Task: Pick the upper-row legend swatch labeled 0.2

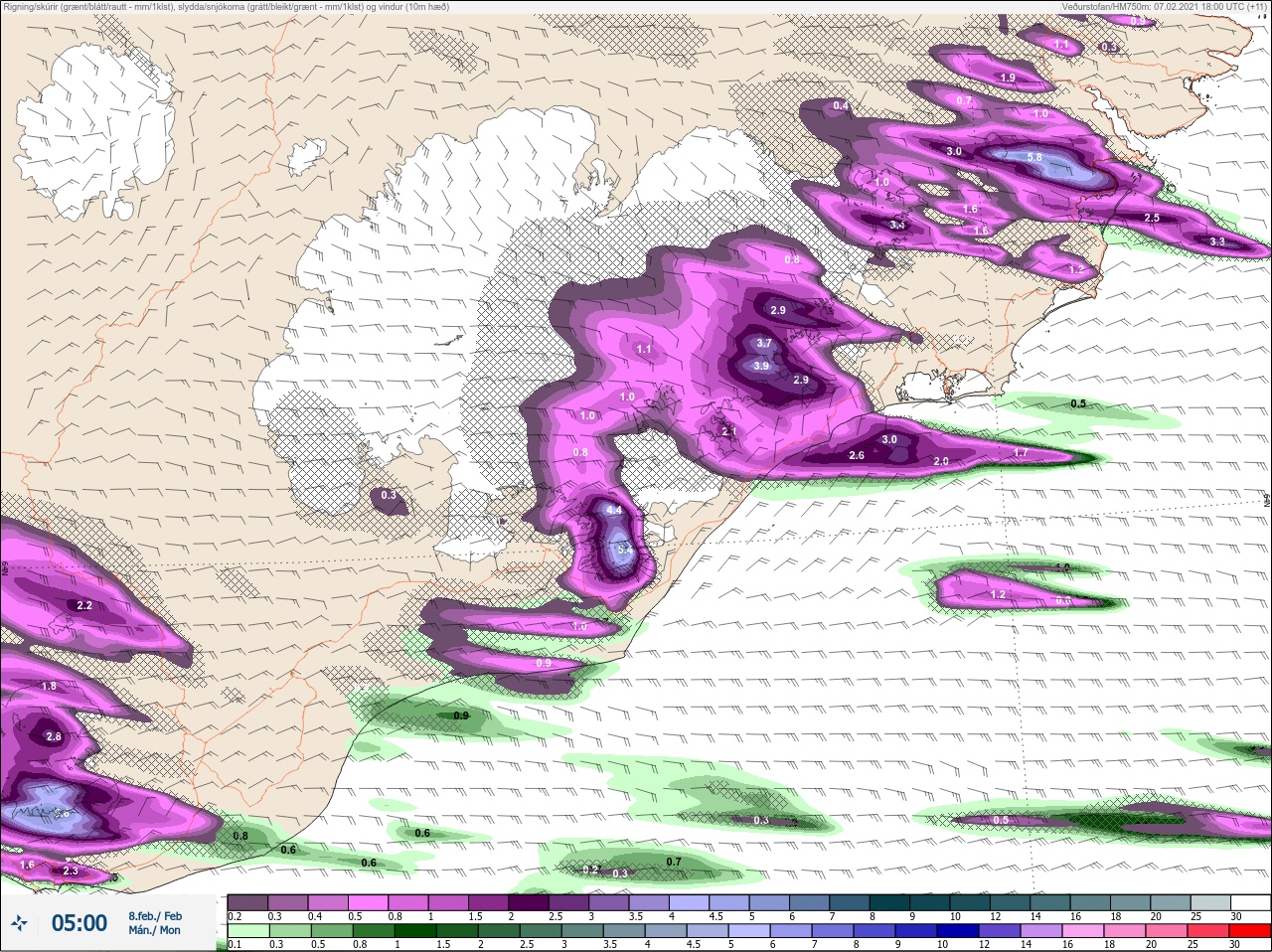Action: 247,902
